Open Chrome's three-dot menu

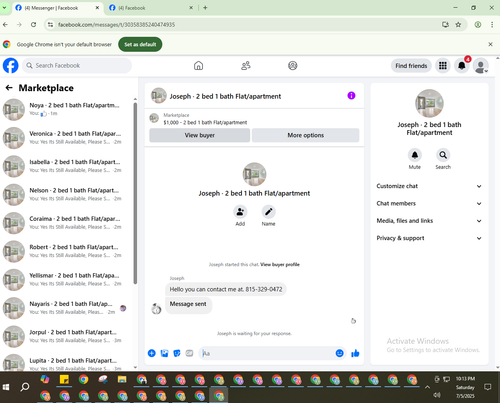pyautogui.click(x=492, y=24)
